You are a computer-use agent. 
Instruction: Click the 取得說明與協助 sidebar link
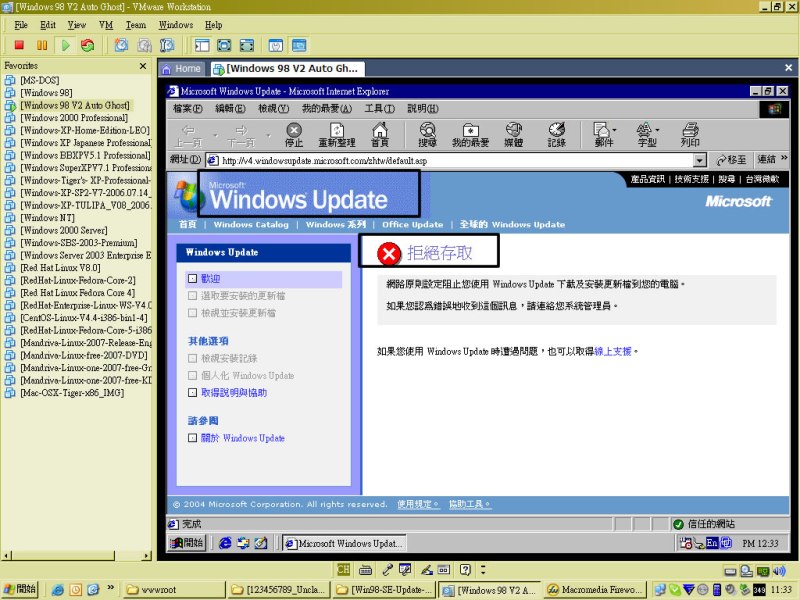[x=234, y=393]
